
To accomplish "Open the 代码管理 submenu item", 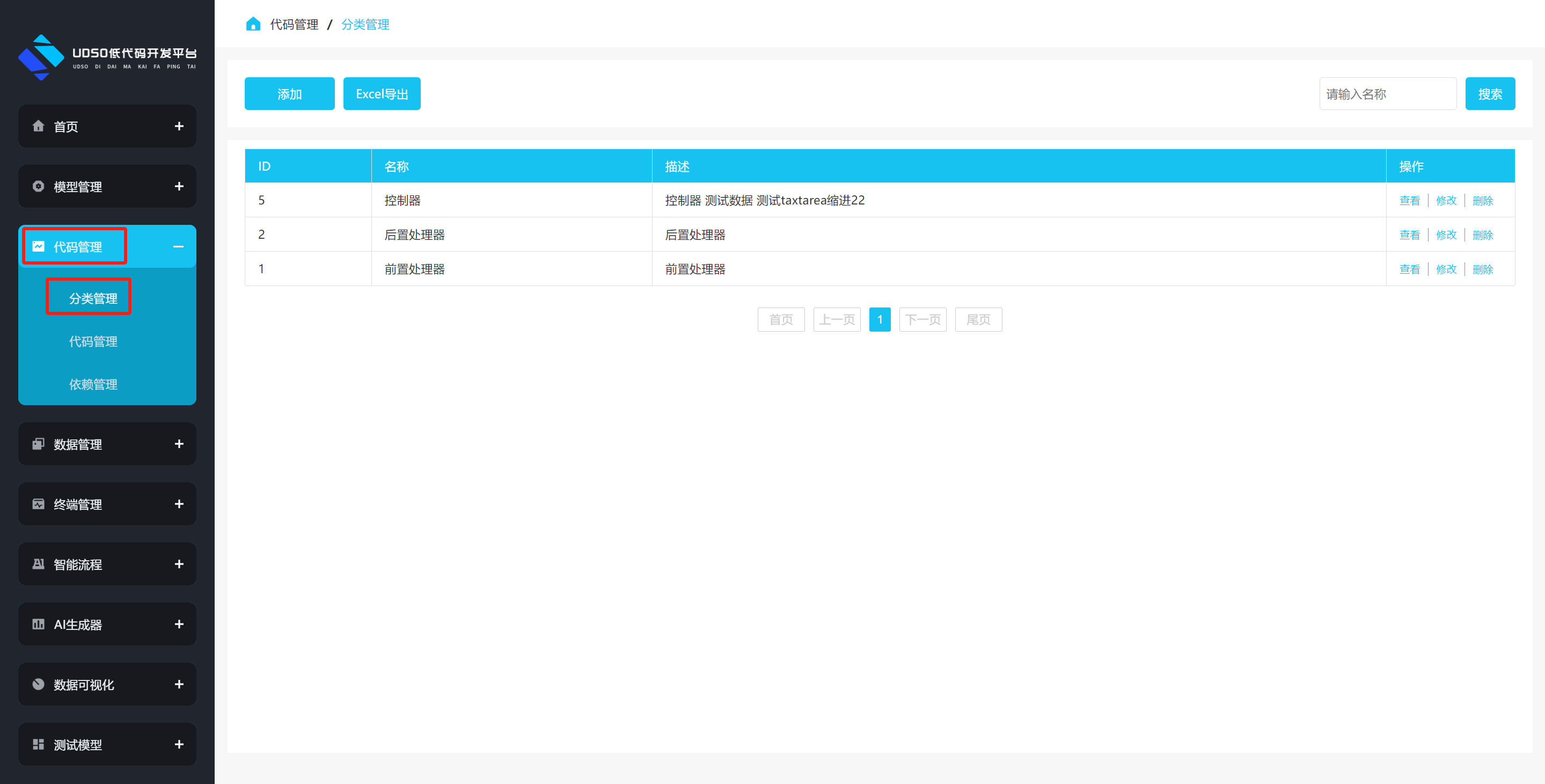I will click(93, 341).
